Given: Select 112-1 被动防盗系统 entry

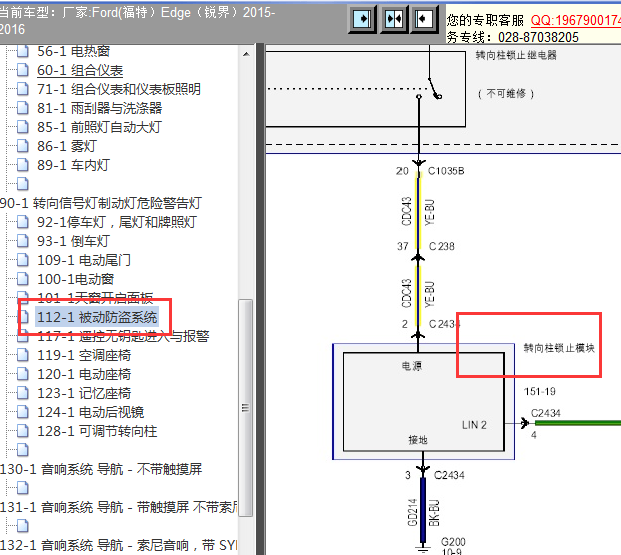Looking at the screenshot, I should click(97, 317).
